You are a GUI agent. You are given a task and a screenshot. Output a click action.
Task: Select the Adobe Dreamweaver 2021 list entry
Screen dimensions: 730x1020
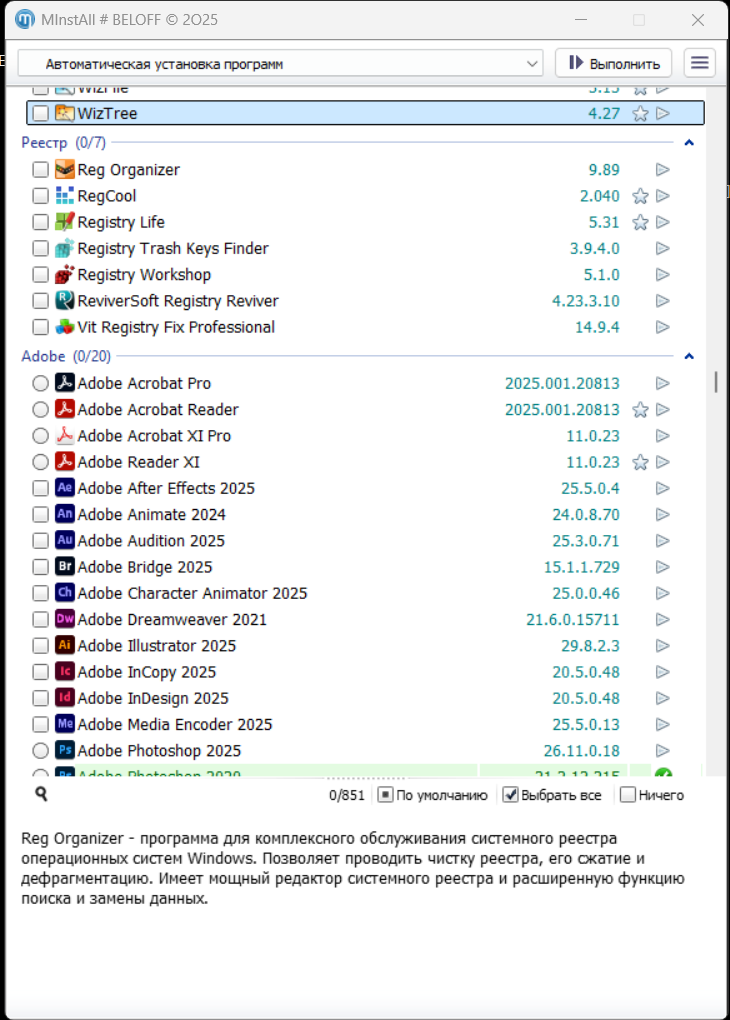[172, 619]
